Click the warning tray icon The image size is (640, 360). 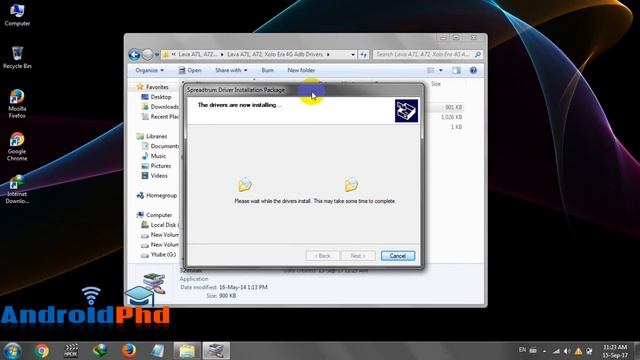(x=578, y=351)
